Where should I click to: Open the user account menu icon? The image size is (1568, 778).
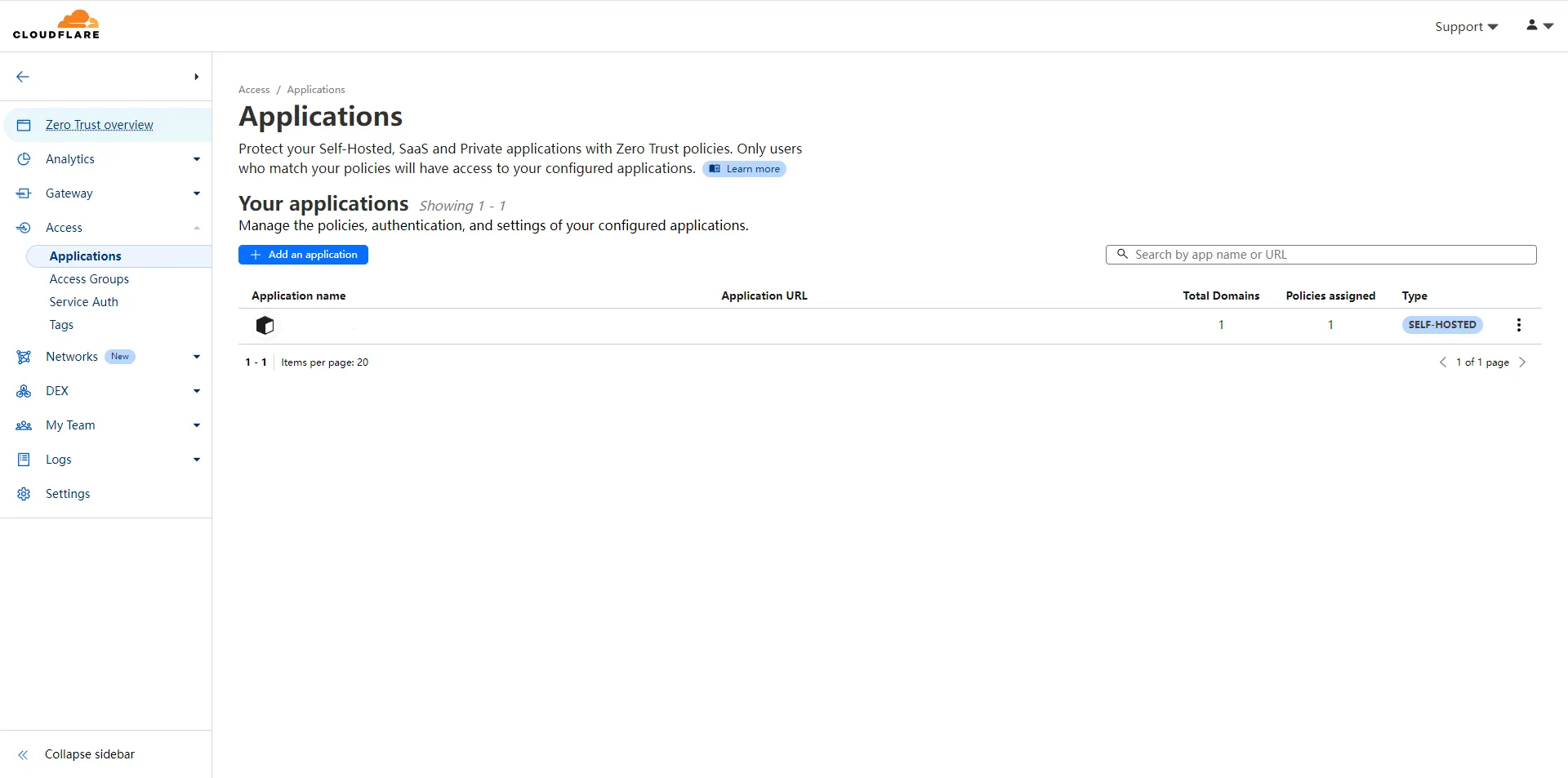pos(1539,26)
